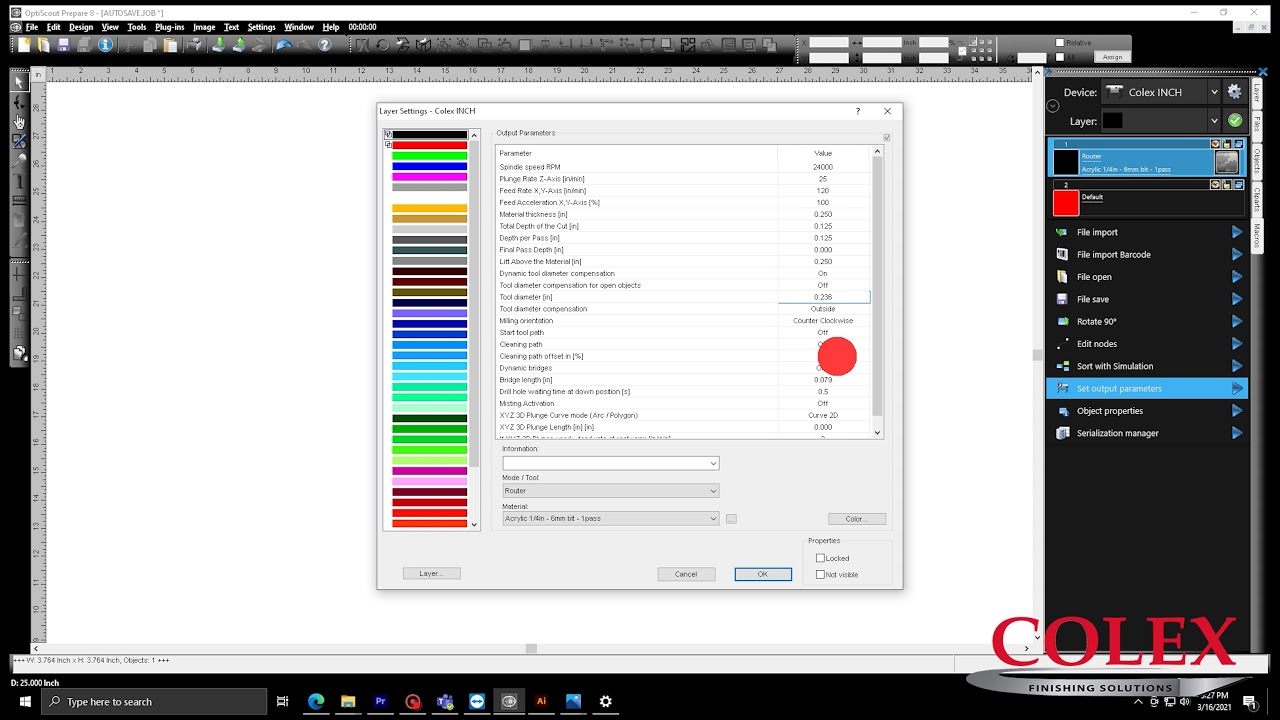Click the Import green down-arrow icon
1280x720 pixels.
coord(218,45)
